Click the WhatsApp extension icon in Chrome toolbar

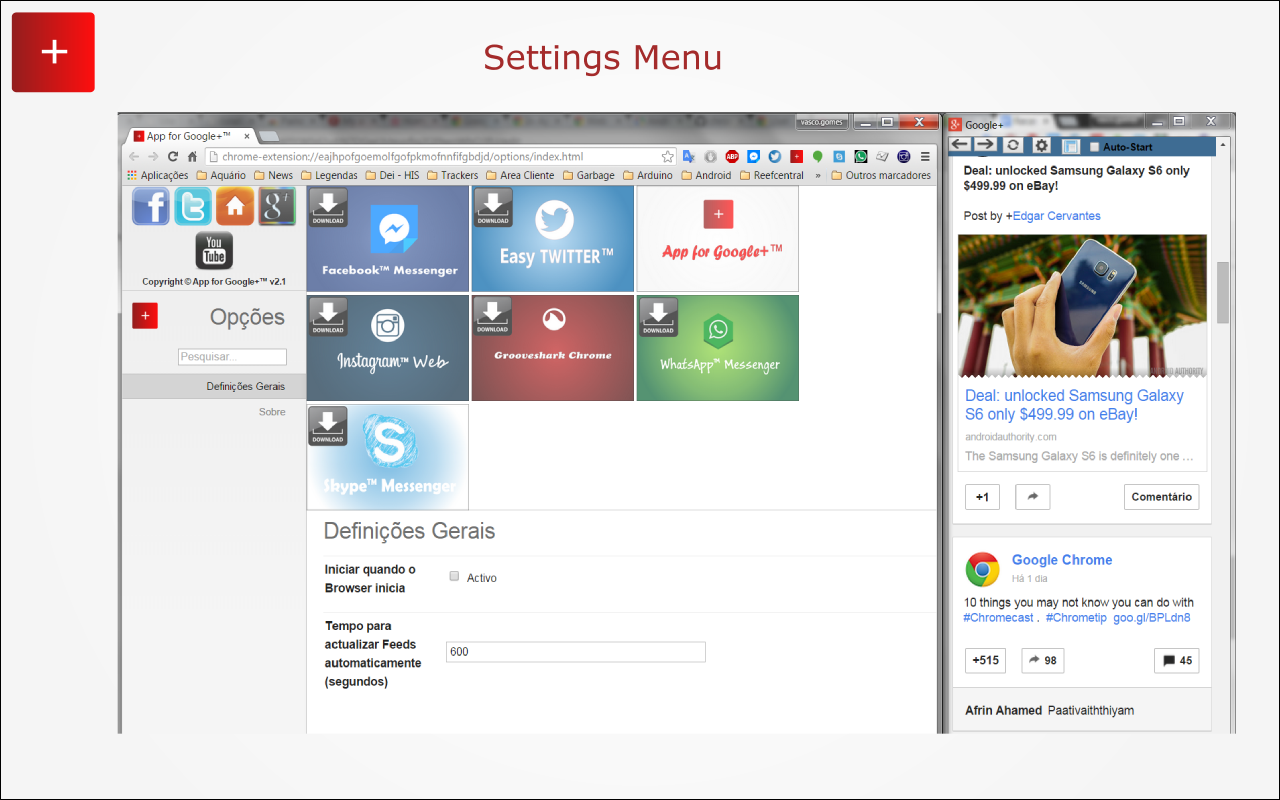click(x=860, y=157)
